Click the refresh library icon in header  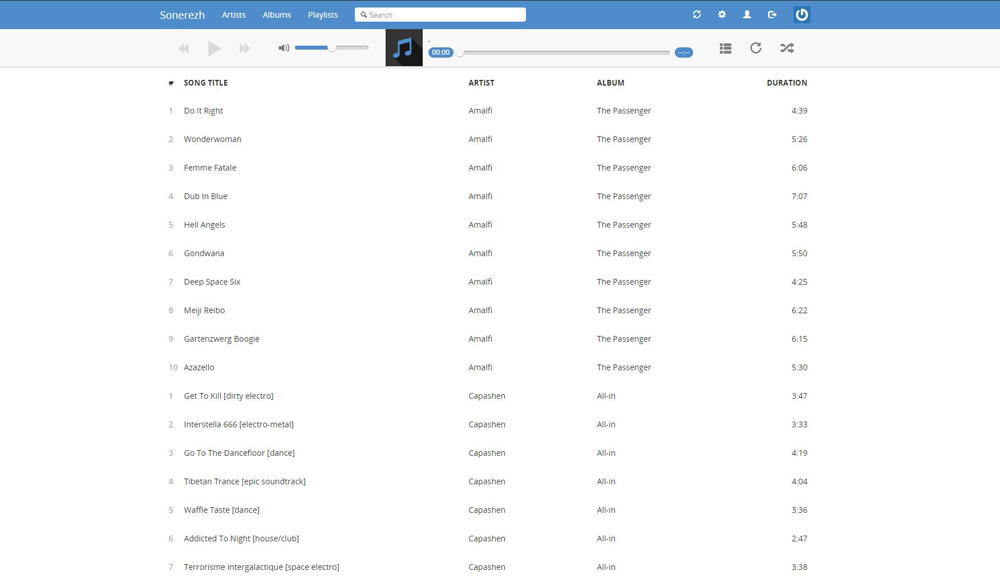pyautogui.click(x=696, y=15)
